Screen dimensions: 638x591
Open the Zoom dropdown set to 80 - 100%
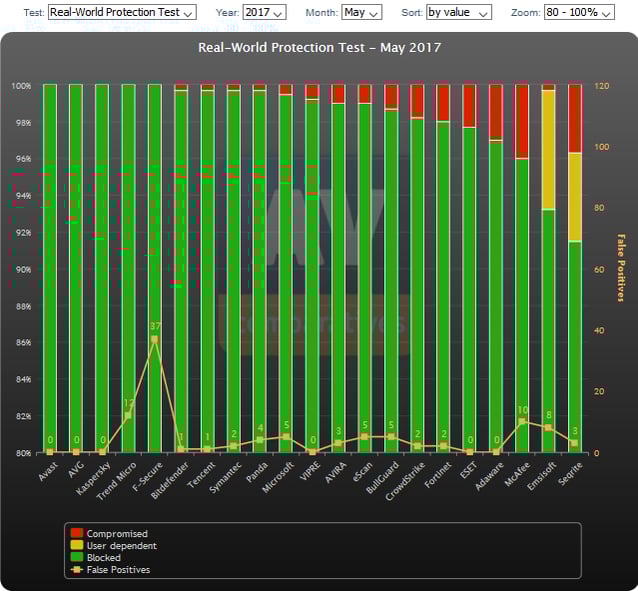tap(579, 12)
